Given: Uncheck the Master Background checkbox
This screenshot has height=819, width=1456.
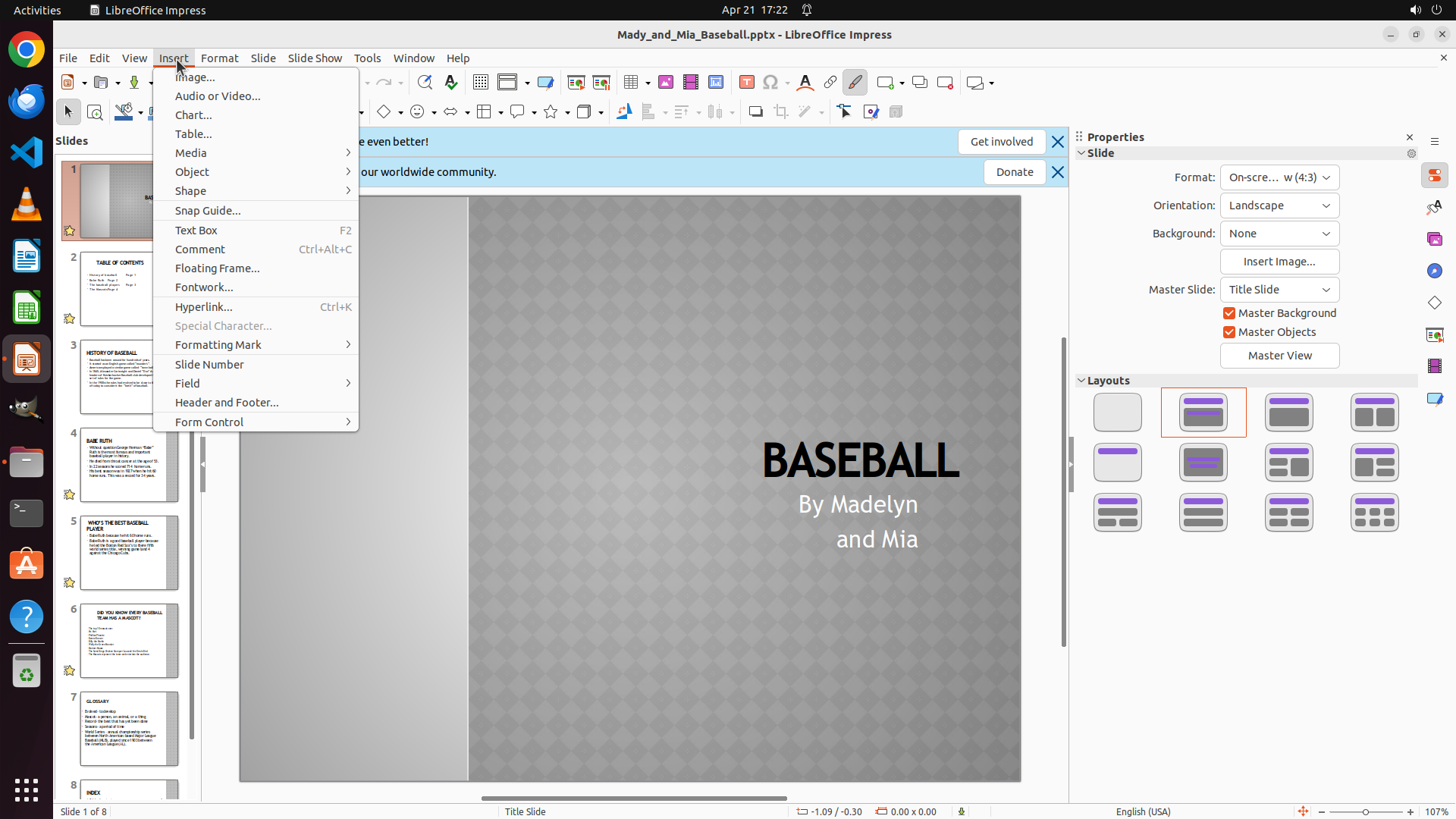Looking at the screenshot, I should (x=1229, y=313).
